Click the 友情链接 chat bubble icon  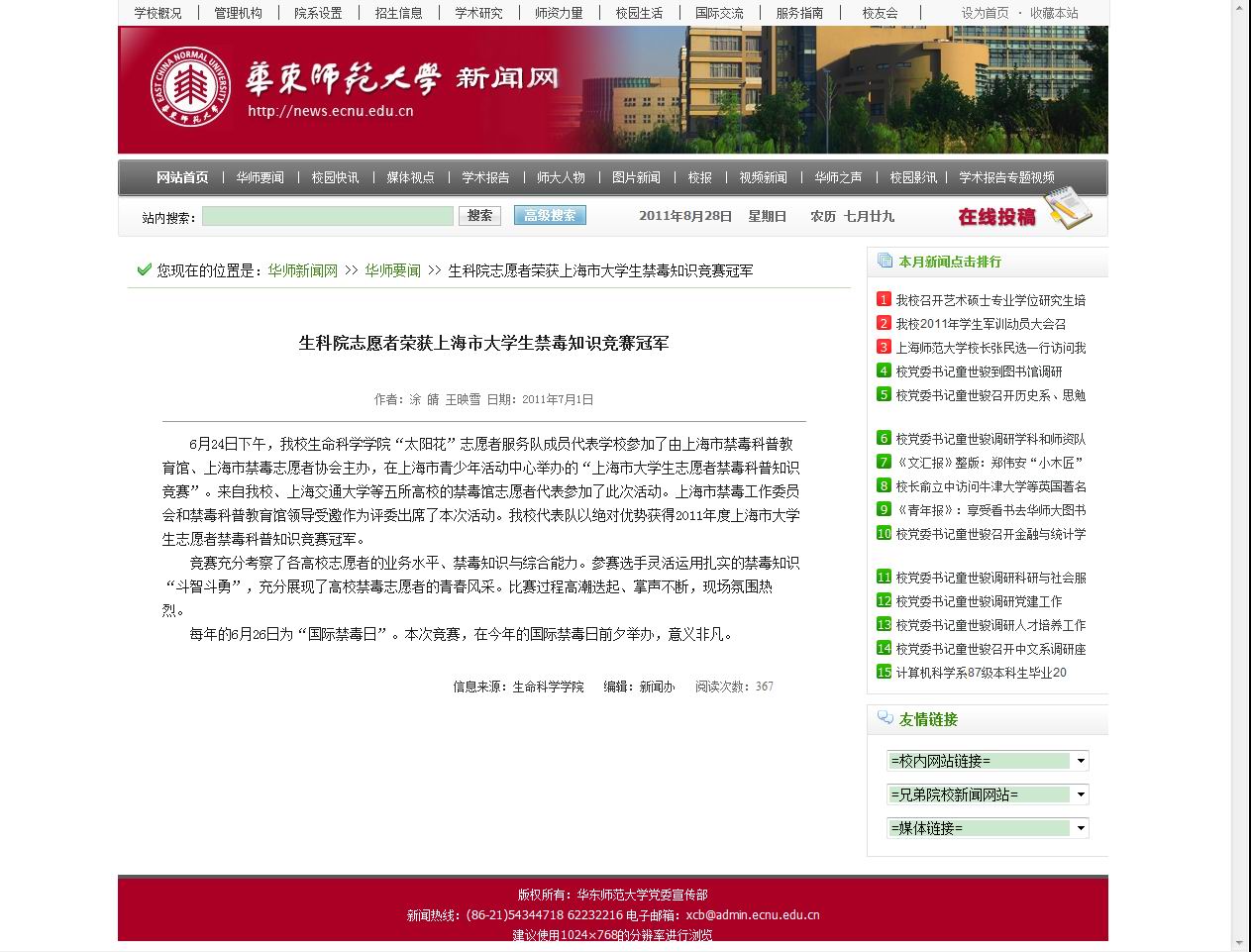coord(885,719)
